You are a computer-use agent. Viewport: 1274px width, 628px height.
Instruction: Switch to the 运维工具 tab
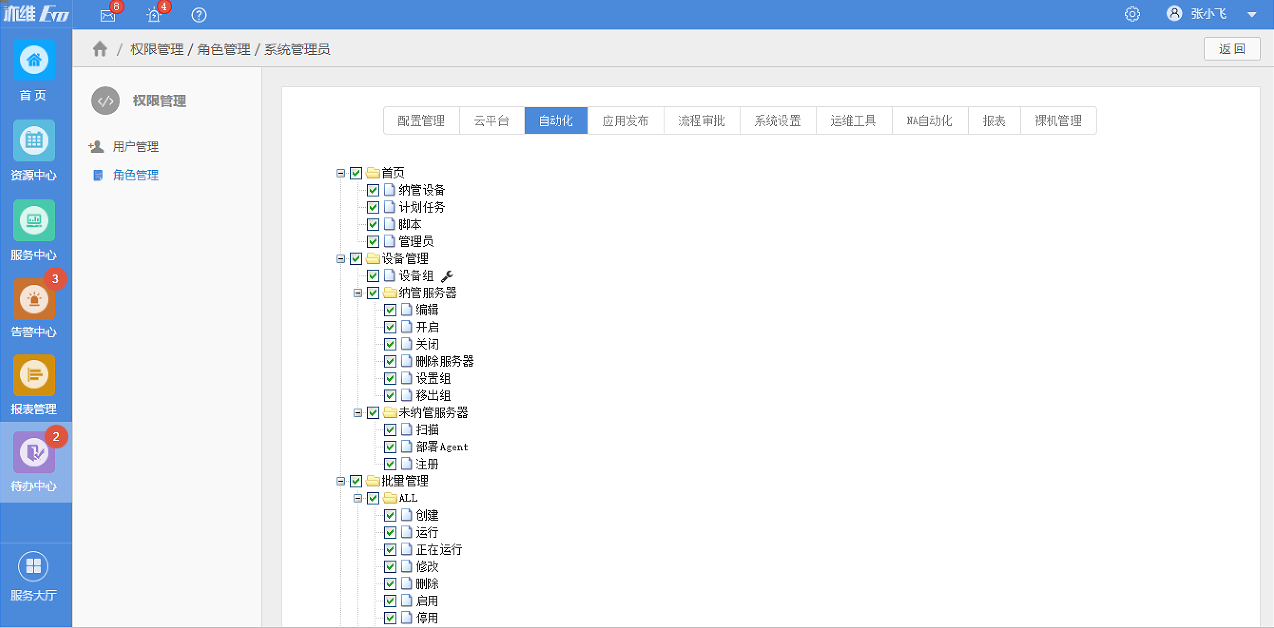pos(853,121)
